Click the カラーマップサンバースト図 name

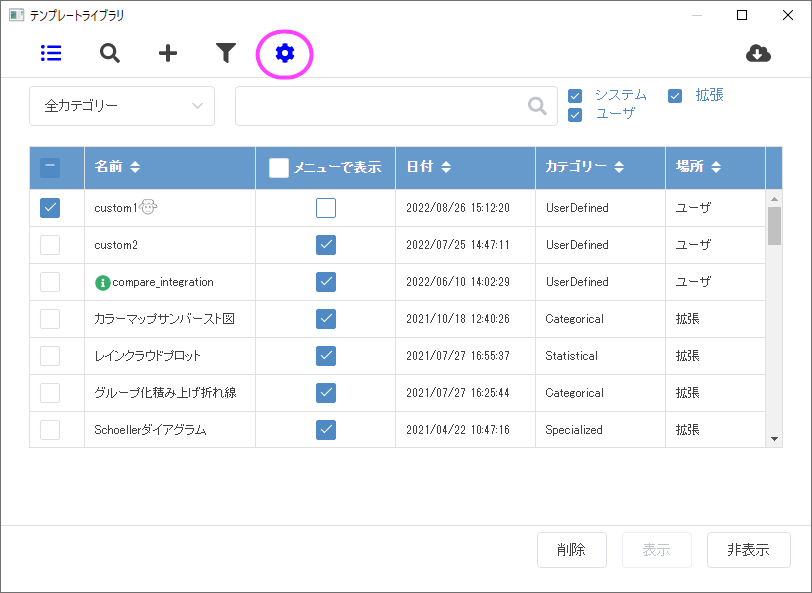tap(164, 319)
